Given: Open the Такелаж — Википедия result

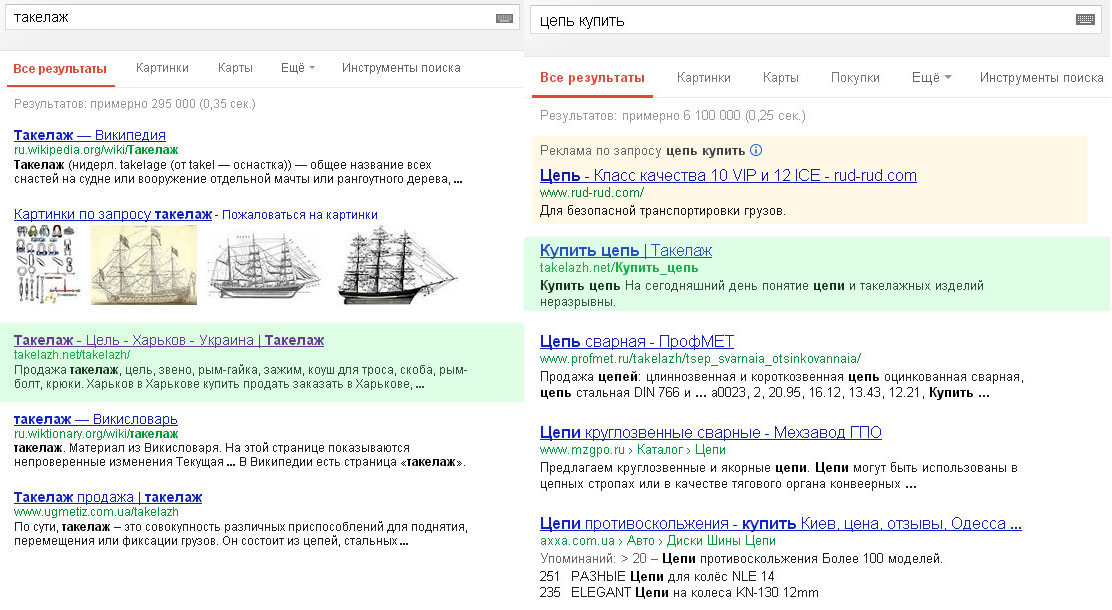Looking at the screenshot, I should [90, 135].
